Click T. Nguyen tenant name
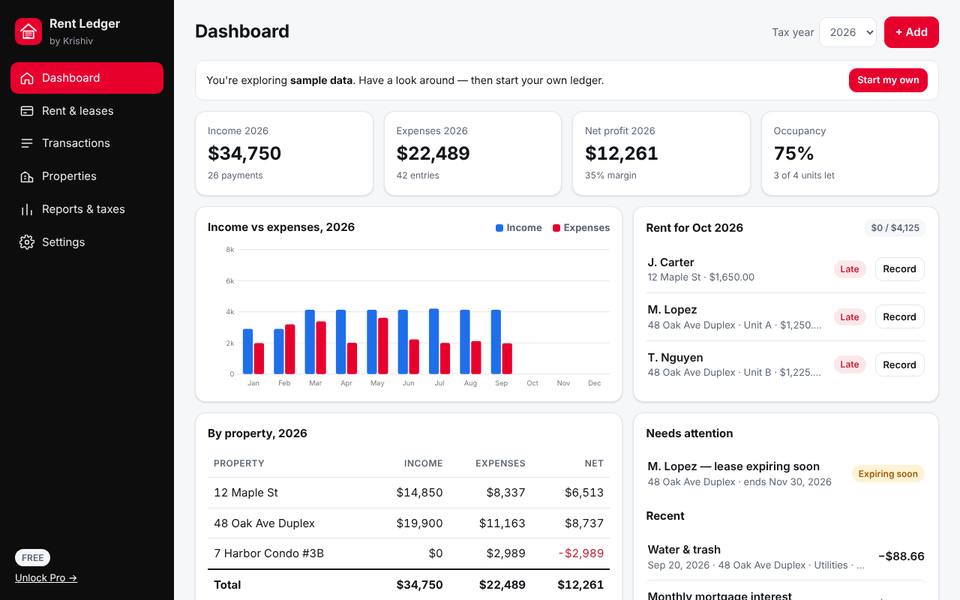Screen dimensions: 960x600 (x=675, y=358)
